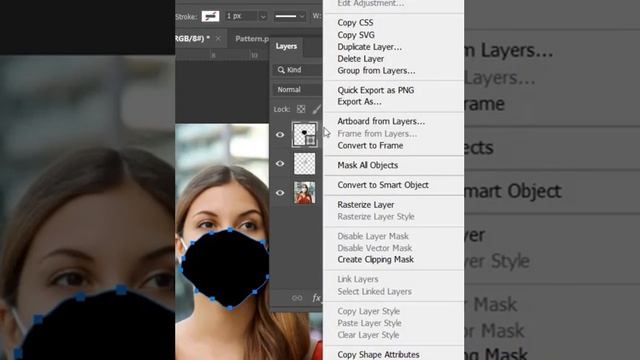Switch to the Pattern document tab

tap(252, 39)
